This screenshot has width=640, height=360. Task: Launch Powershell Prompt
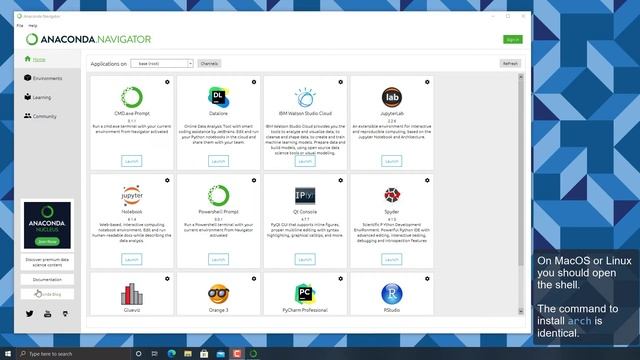(x=218, y=259)
